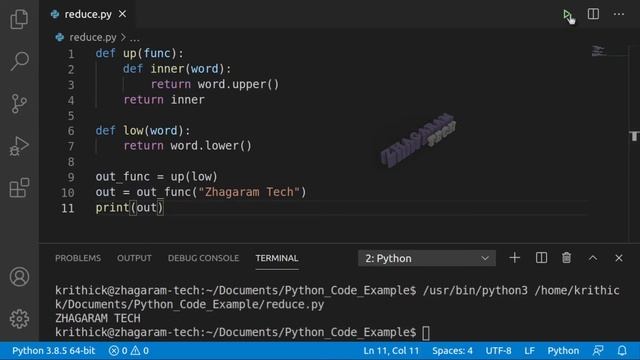The image size is (640, 360).
Task: Open errors and warnings count in status bar
Action: point(129,351)
